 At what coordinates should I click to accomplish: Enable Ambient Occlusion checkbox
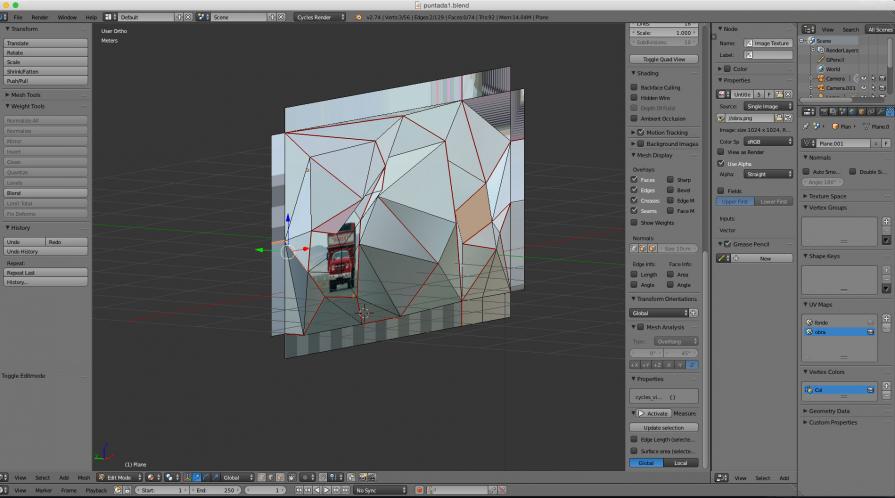pos(634,118)
